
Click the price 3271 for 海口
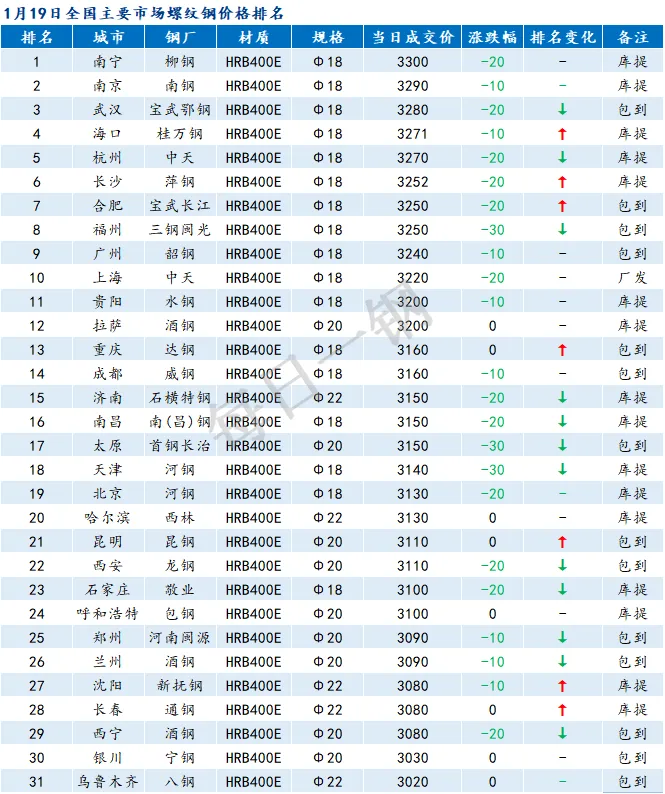click(412, 134)
